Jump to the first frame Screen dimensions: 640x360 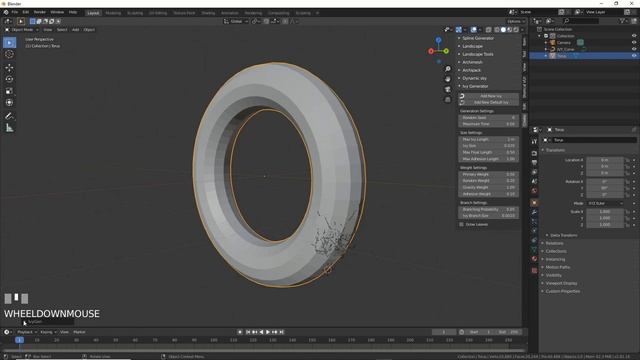tap(248, 332)
